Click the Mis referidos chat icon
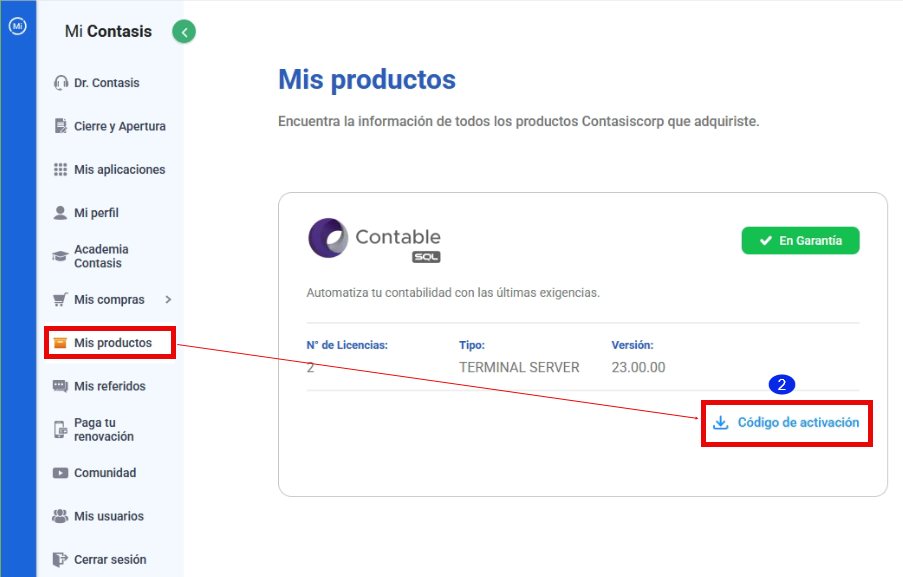Viewport: 903px width, 577px height. (x=60, y=386)
